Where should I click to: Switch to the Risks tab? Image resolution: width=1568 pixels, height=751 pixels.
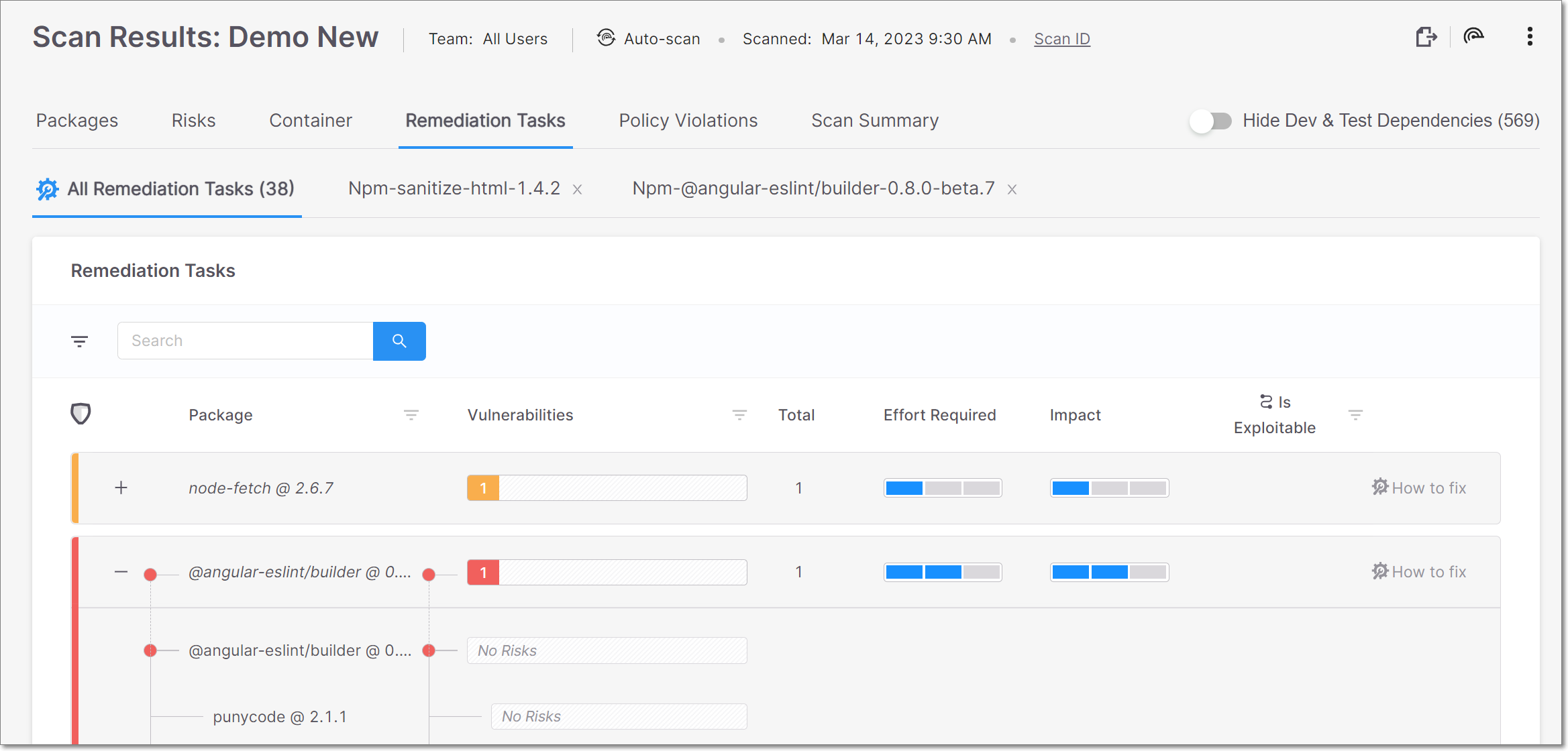click(x=193, y=121)
